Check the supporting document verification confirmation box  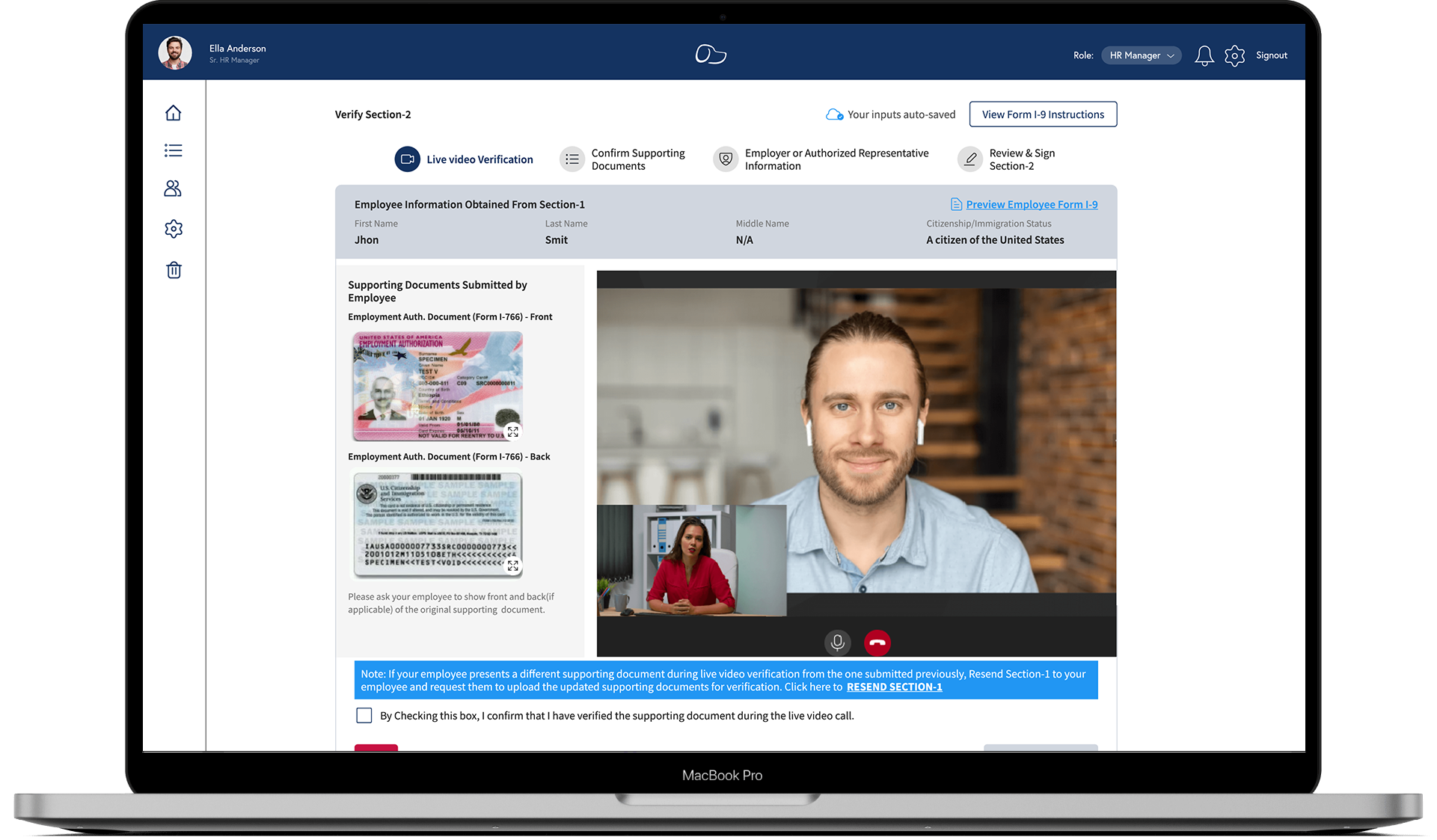[x=364, y=715]
